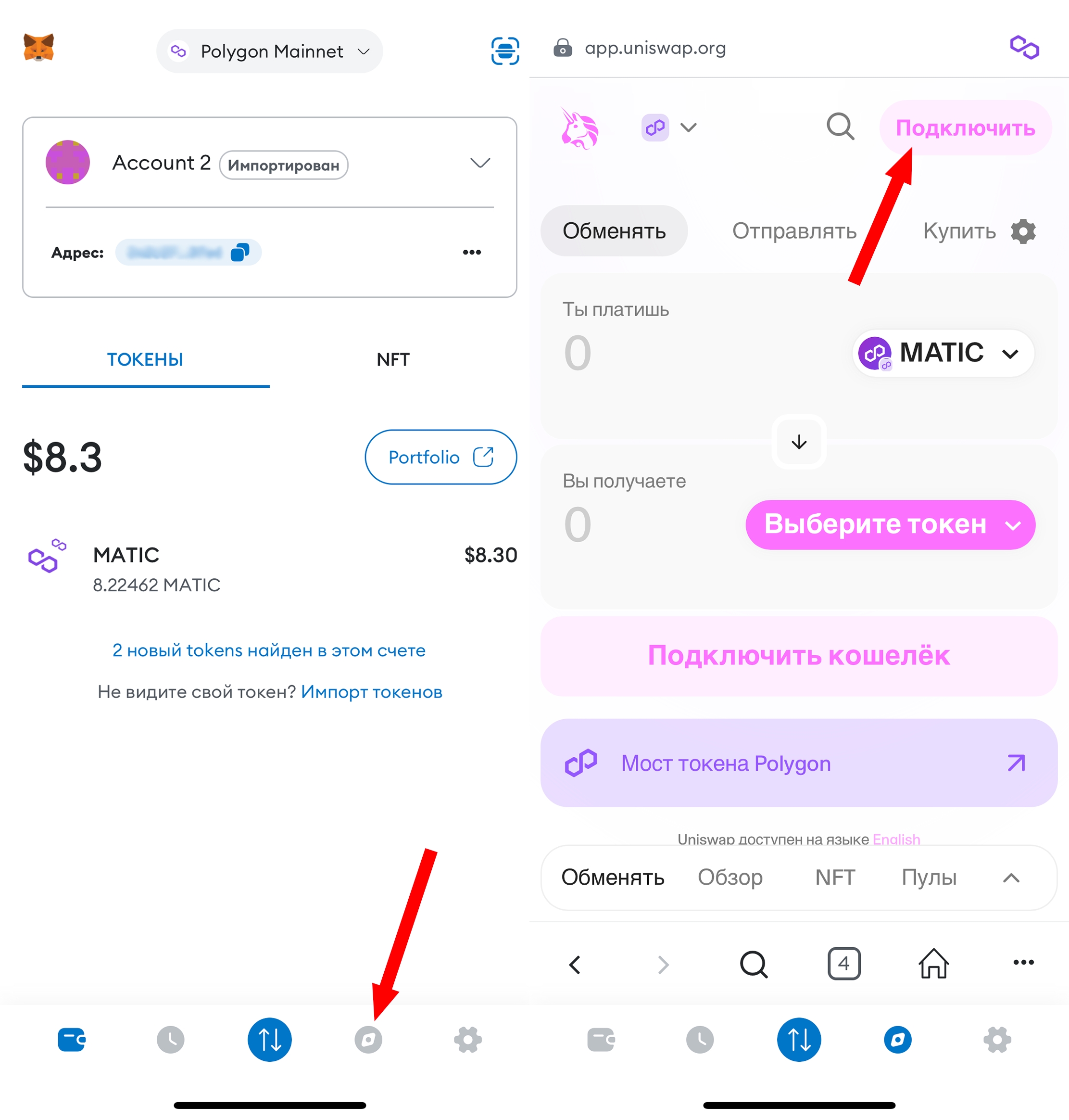The image size is (1069, 1120).
Task: Open the MATIC token dropdown
Action: tap(943, 353)
